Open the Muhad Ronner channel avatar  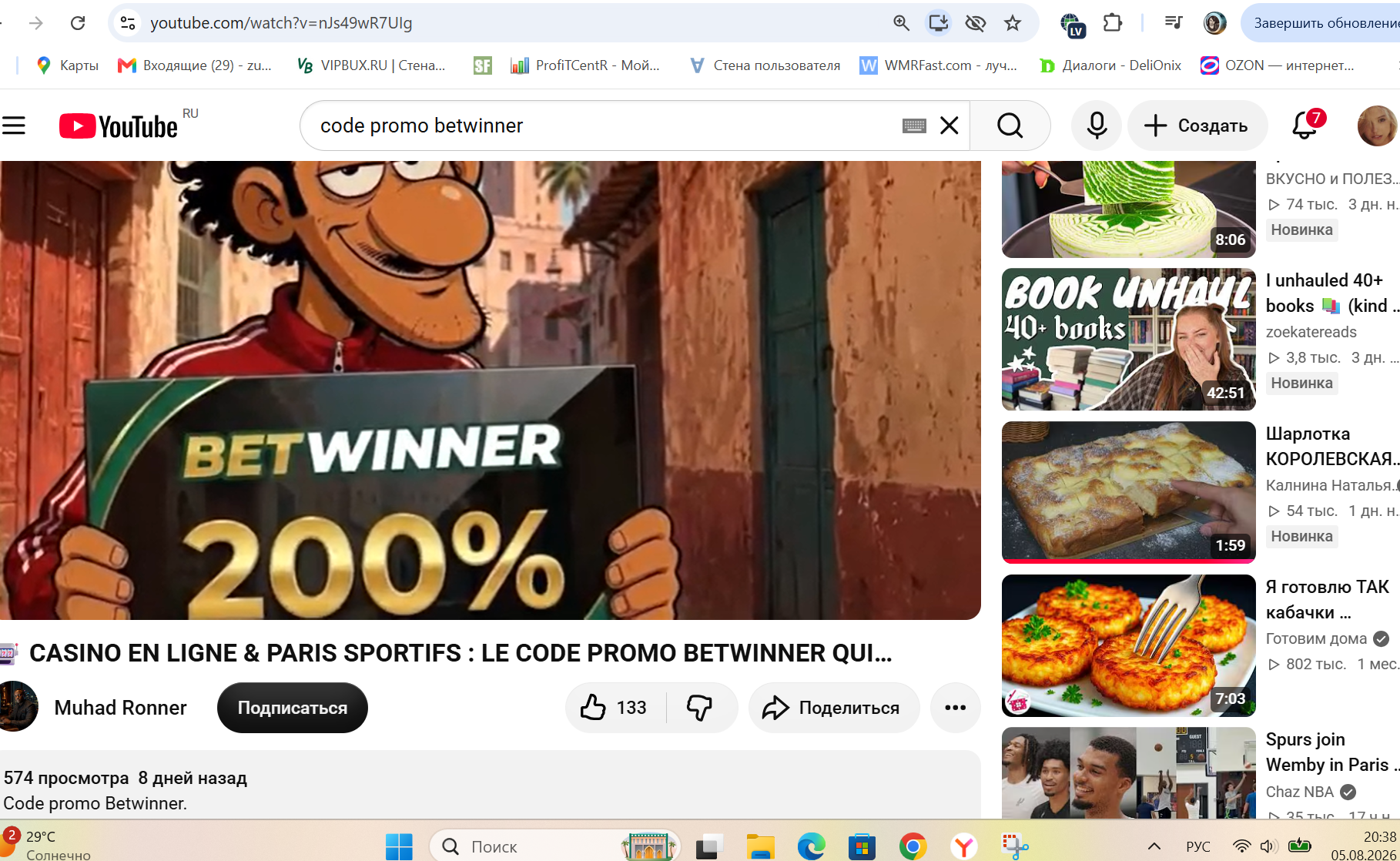click(17, 707)
